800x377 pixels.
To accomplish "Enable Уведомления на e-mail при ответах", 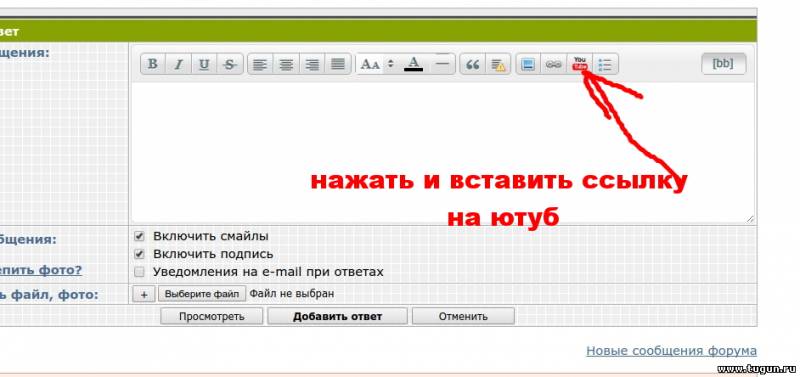I will pyautogui.click(x=139, y=272).
